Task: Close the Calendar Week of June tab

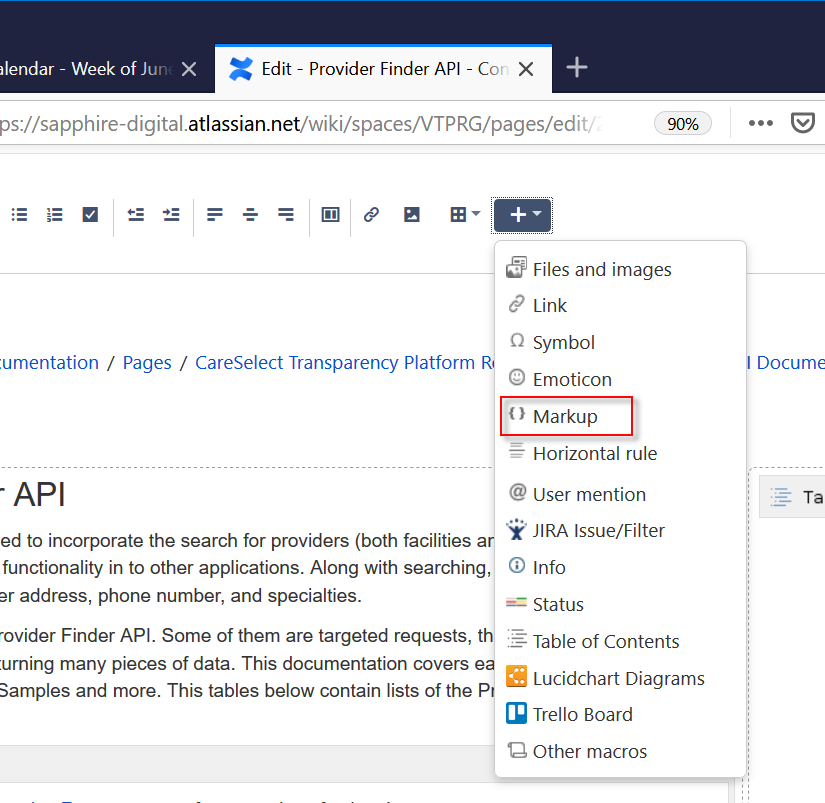Action: 189,69
